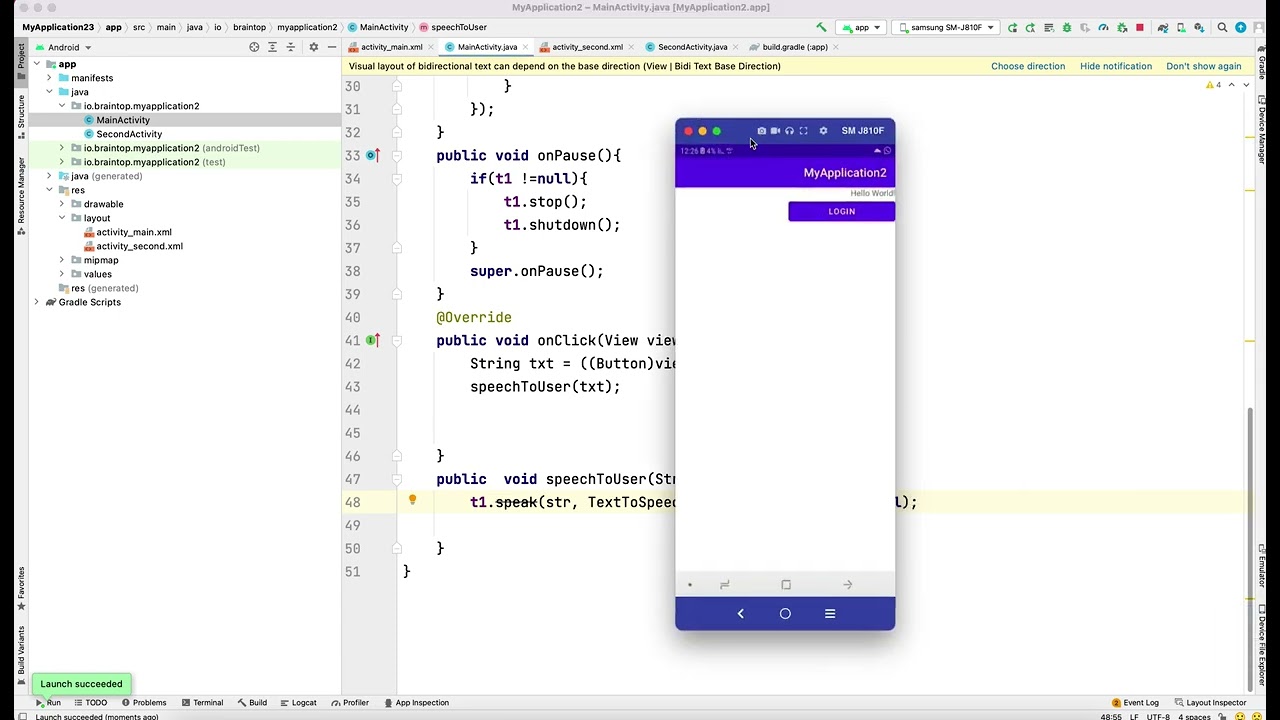Switch to the activity_main.xml editor tab

click(x=391, y=47)
